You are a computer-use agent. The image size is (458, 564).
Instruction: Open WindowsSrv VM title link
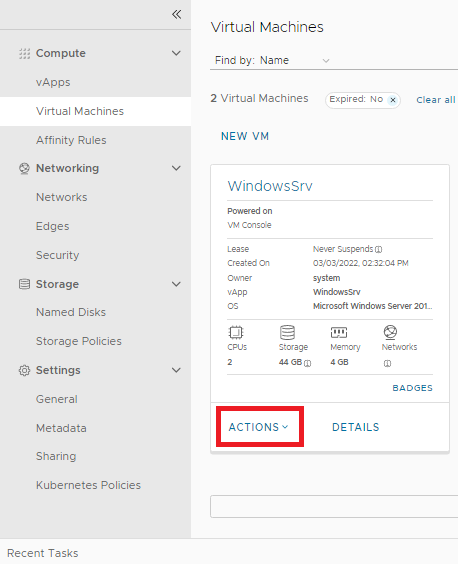[270, 186]
